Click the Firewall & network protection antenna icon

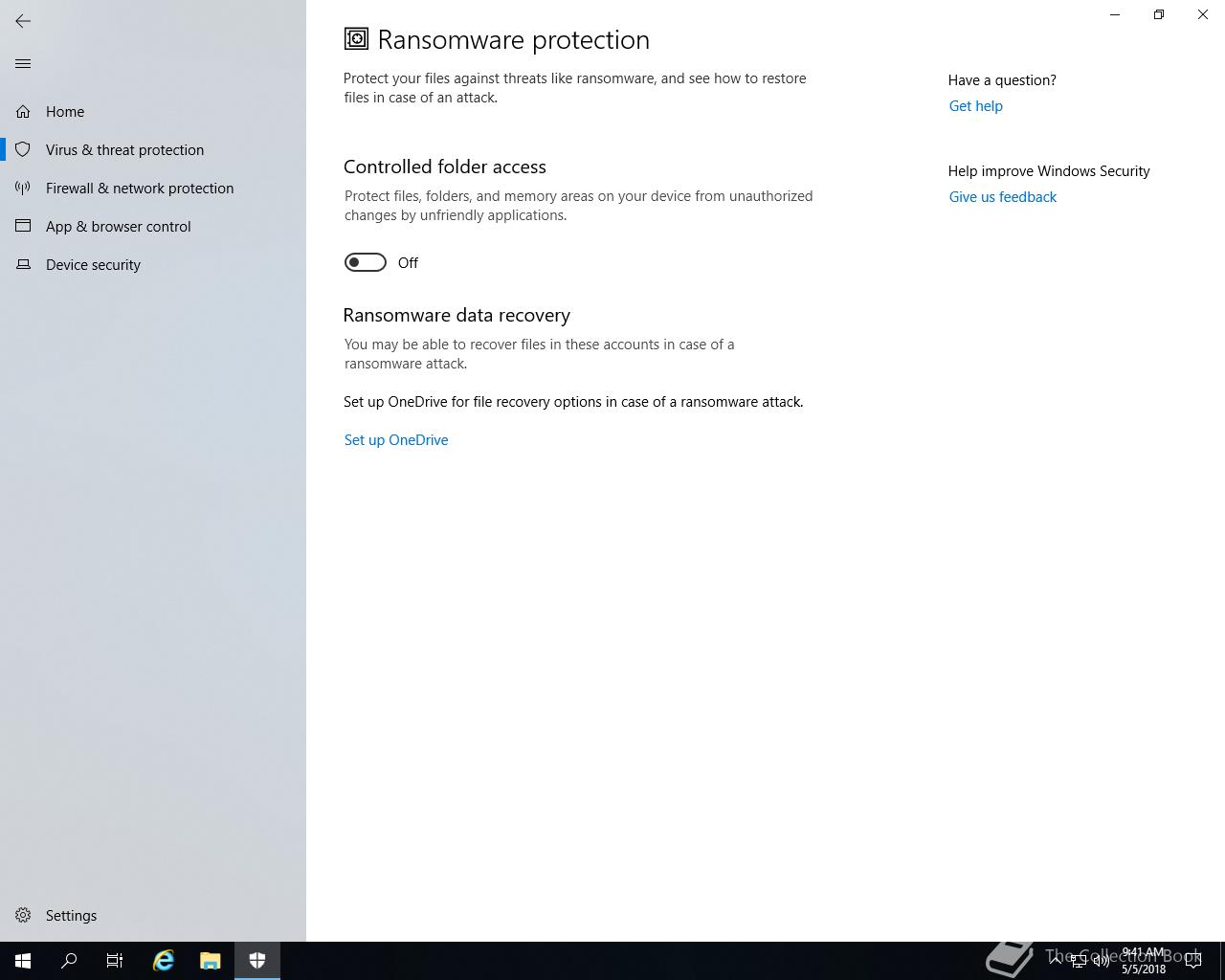[x=23, y=189]
